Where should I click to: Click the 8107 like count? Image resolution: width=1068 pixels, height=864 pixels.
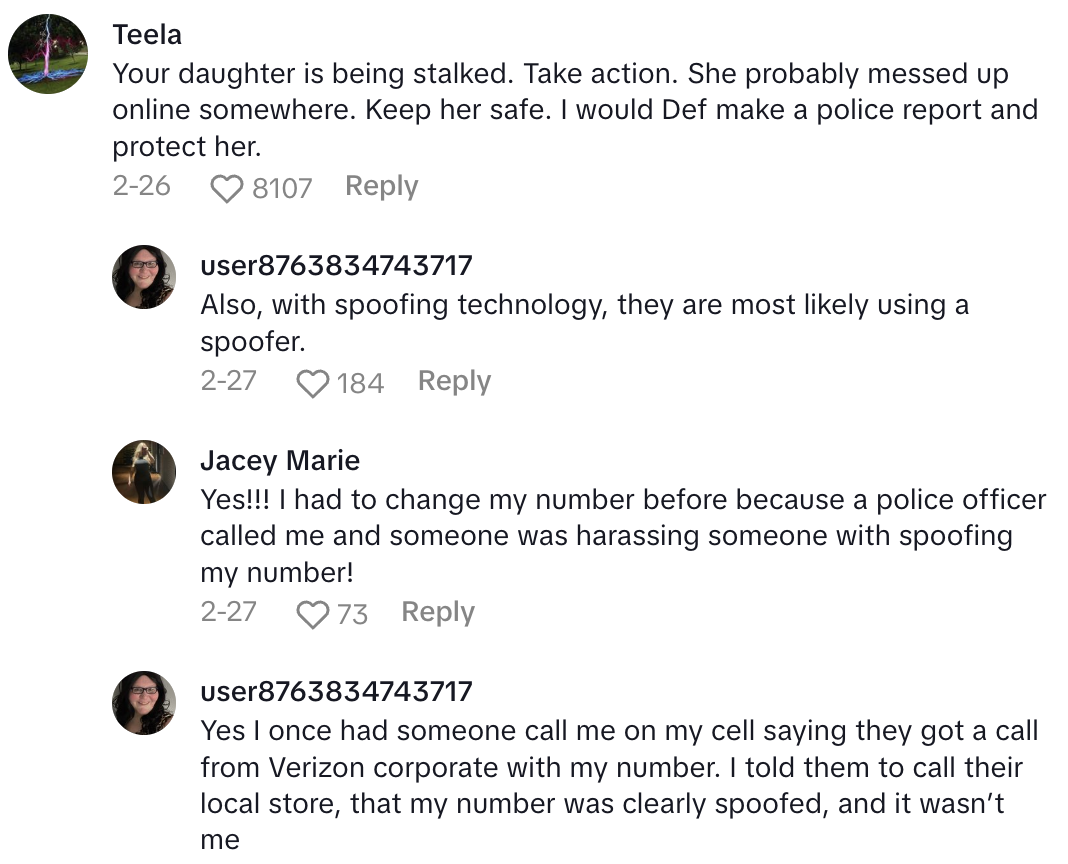click(x=282, y=188)
